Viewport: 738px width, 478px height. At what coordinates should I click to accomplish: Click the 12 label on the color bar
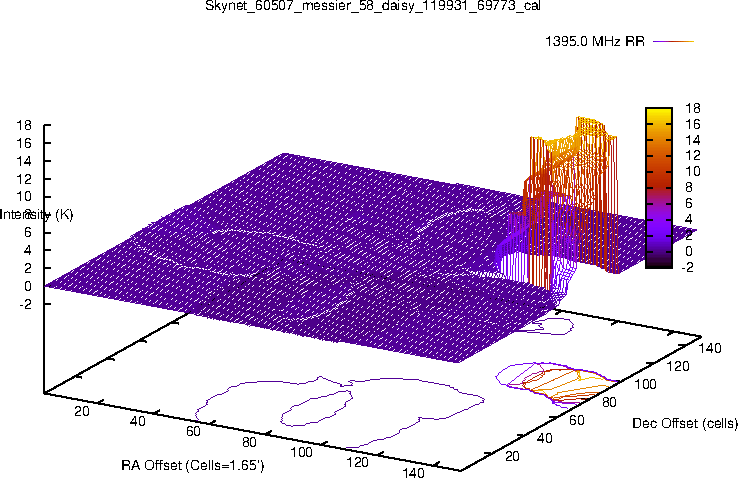point(693,156)
